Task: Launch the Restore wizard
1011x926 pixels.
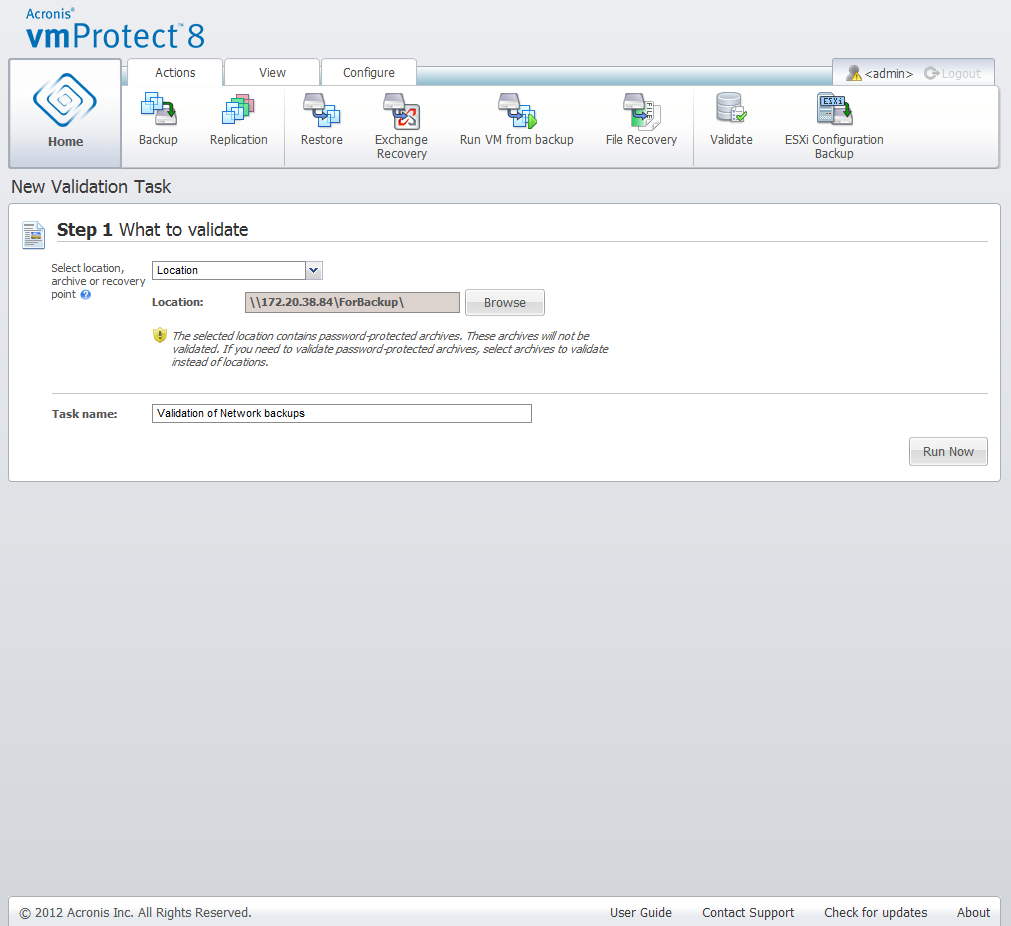Action: coord(322,120)
